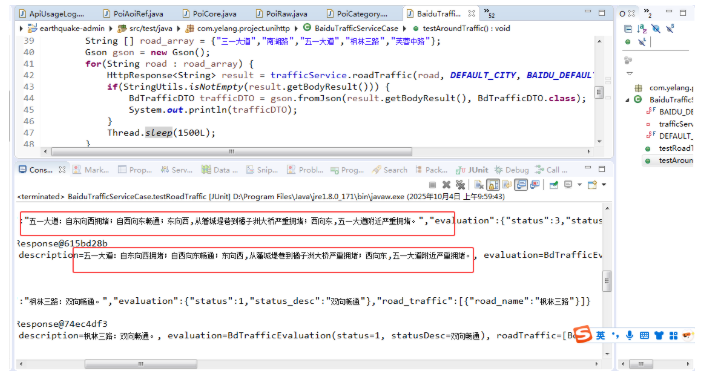Image resolution: width=701 pixels, height=376 pixels.
Task: Switch to PoiCategory editor tab
Action: tap(358, 14)
